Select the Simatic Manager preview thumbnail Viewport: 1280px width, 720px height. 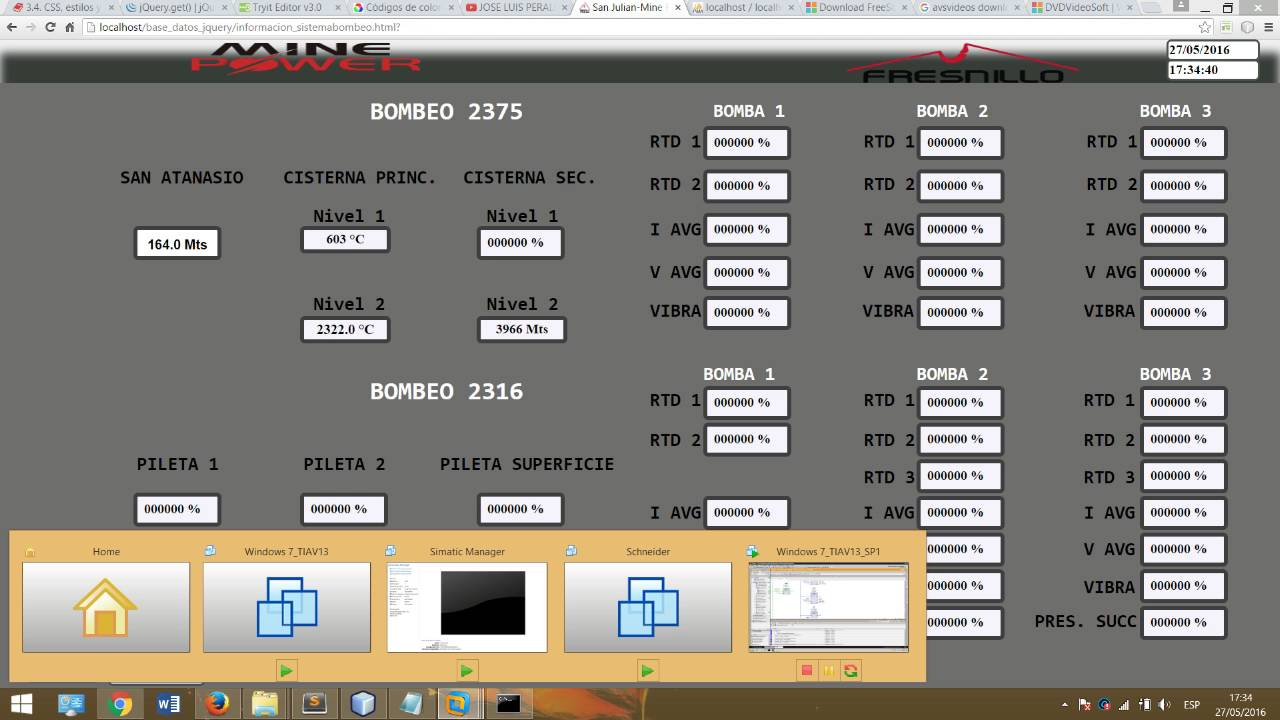coord(467,607)
